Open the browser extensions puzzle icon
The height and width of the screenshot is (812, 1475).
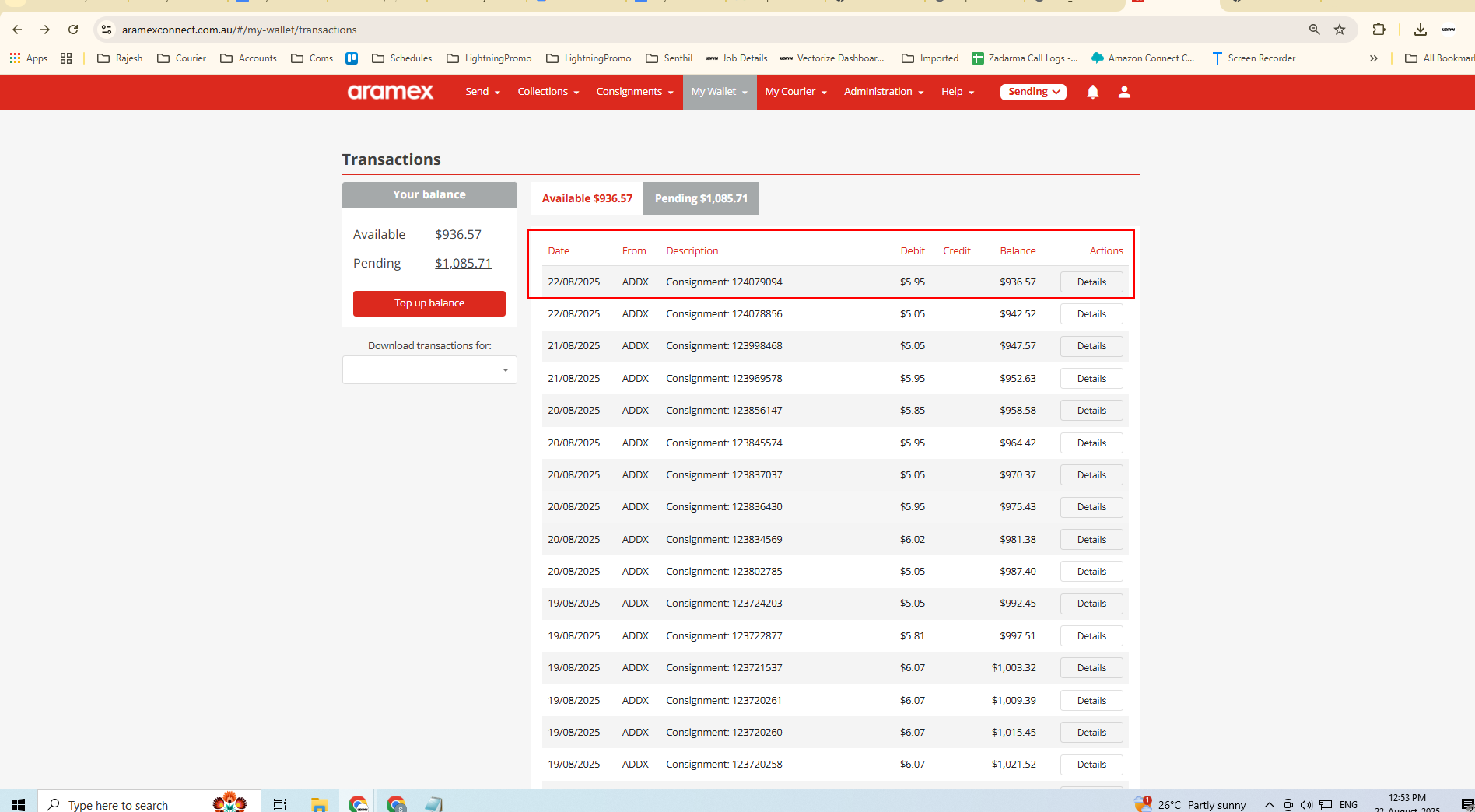click(x=1379, y=30)
